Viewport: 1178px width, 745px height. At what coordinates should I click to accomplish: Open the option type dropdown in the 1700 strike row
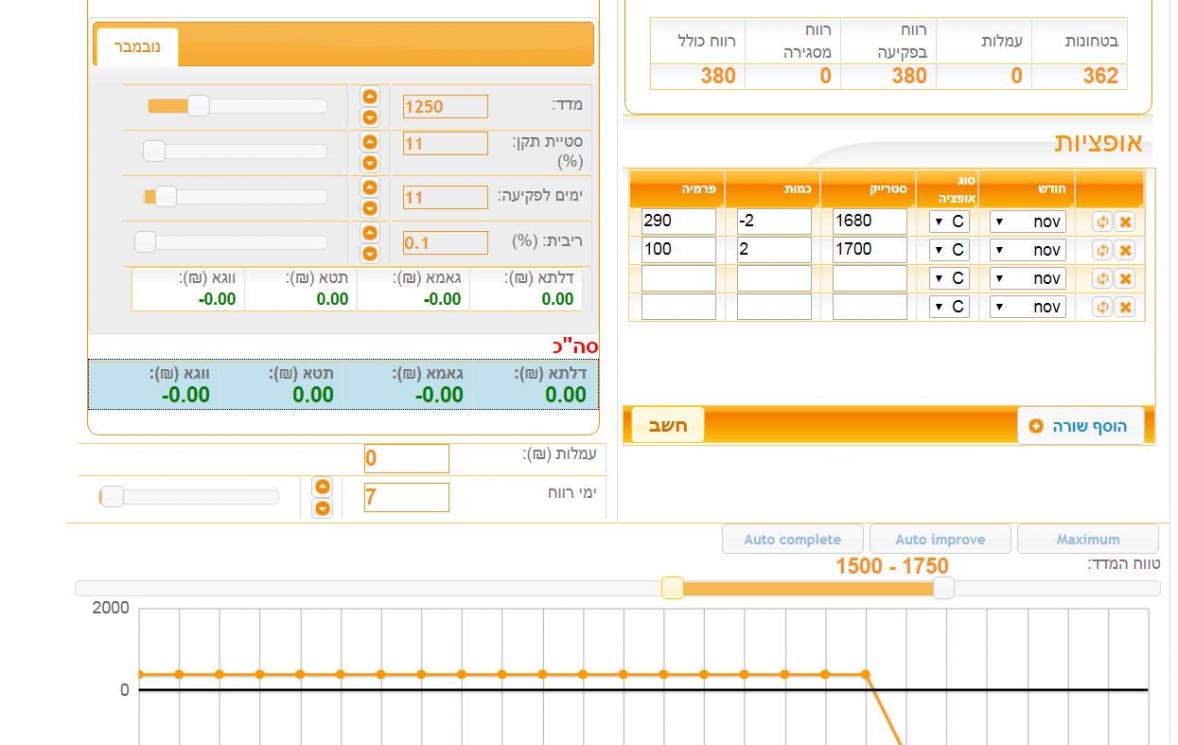[949, 250]
